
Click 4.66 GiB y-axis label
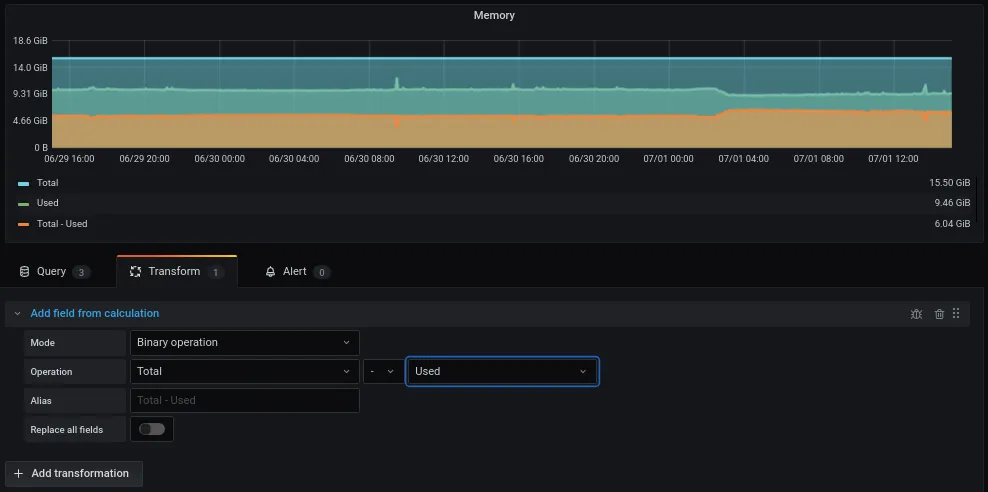pos(30,120)
